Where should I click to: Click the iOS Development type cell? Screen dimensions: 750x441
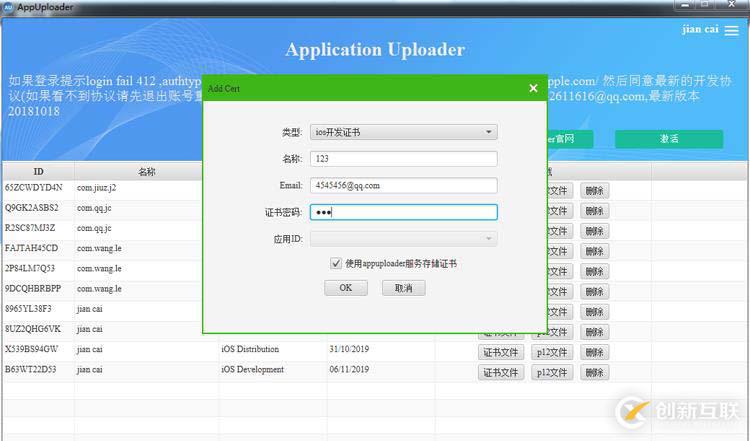point(252,369)
